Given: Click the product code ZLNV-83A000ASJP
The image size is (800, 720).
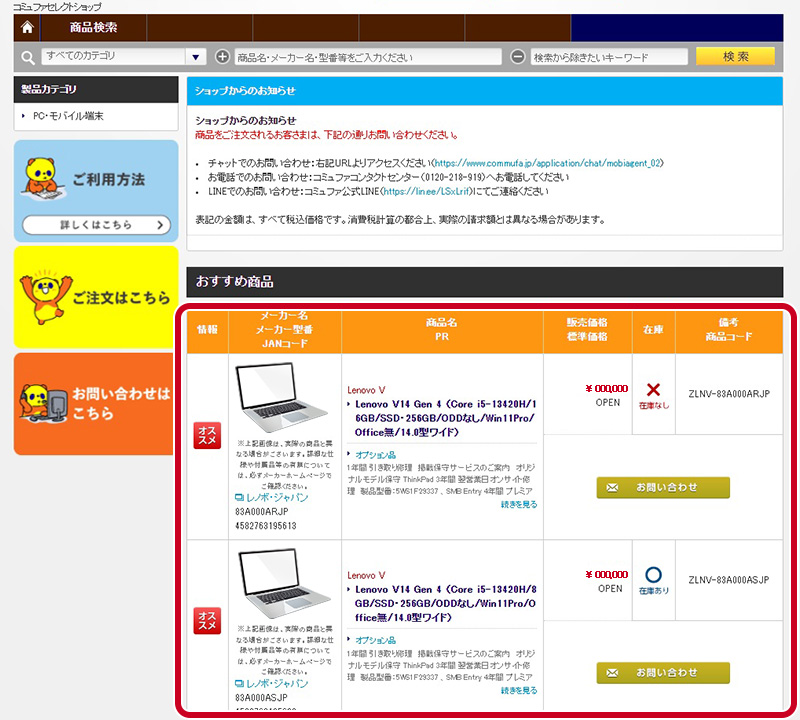Looking at the screenshot, I should 729,580.
